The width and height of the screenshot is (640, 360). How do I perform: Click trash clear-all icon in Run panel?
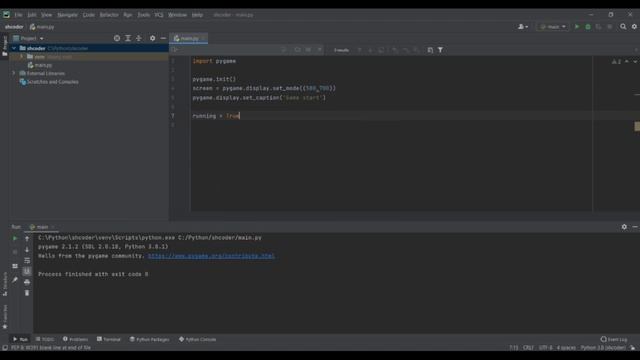pyautogui.click(x=27, y=293)
